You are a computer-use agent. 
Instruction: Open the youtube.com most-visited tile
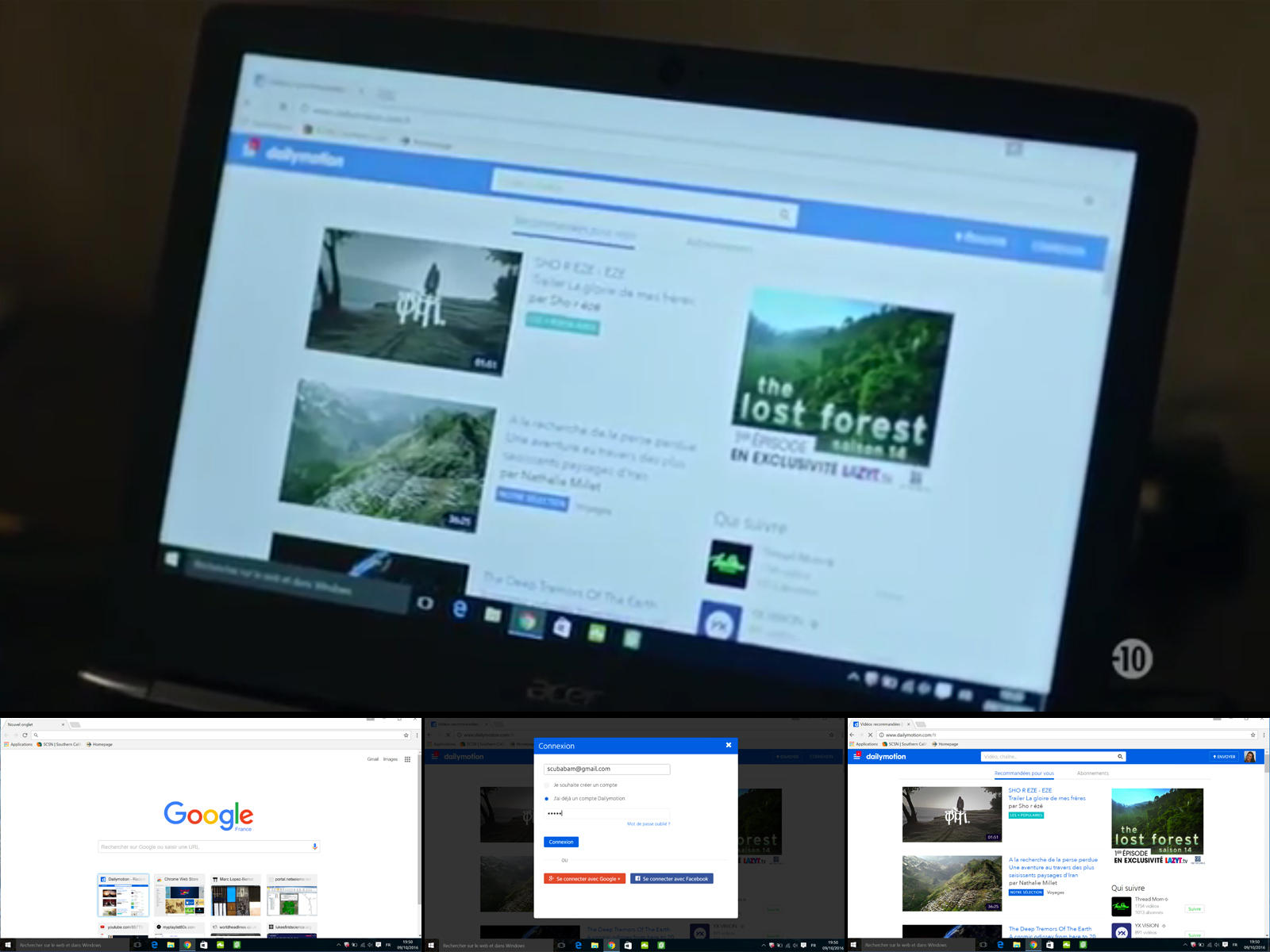pyautogui.click(x=123, y=929)
